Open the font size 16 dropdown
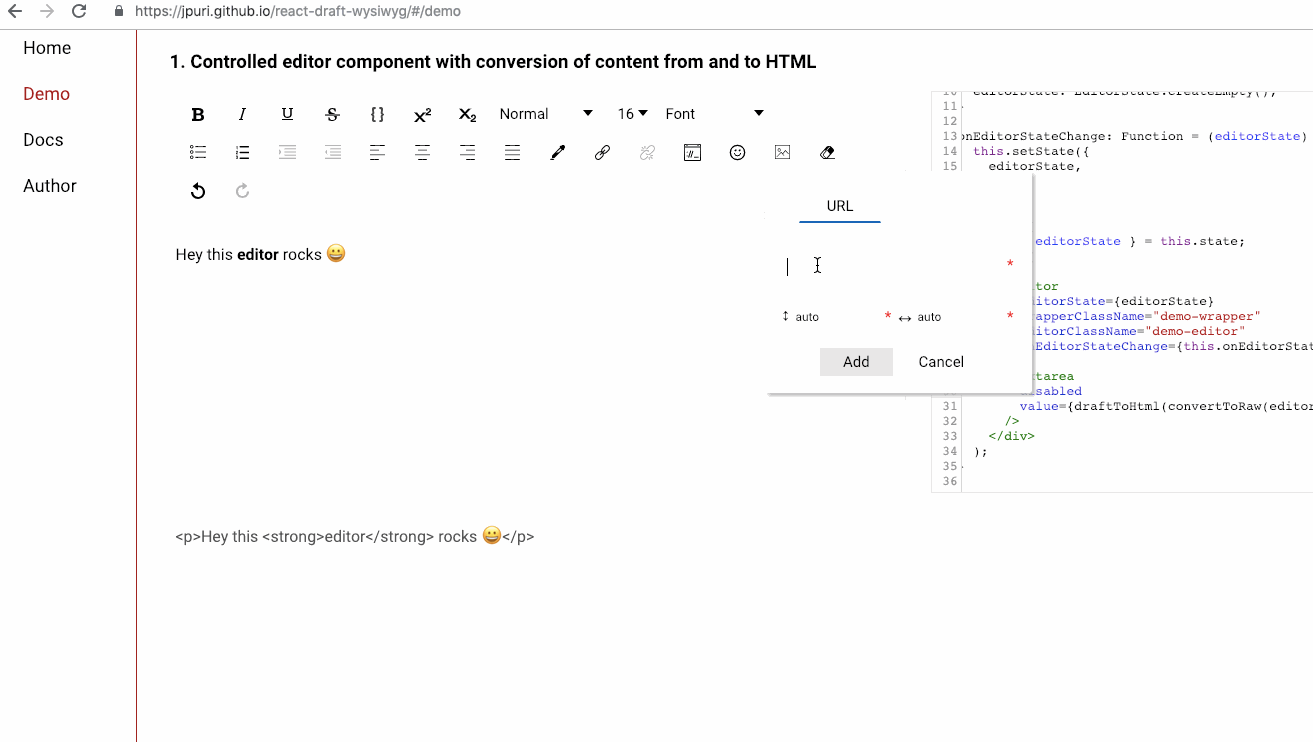Image resolution: width=1313 pixels, height=742 pixels. tap(630, 113)
